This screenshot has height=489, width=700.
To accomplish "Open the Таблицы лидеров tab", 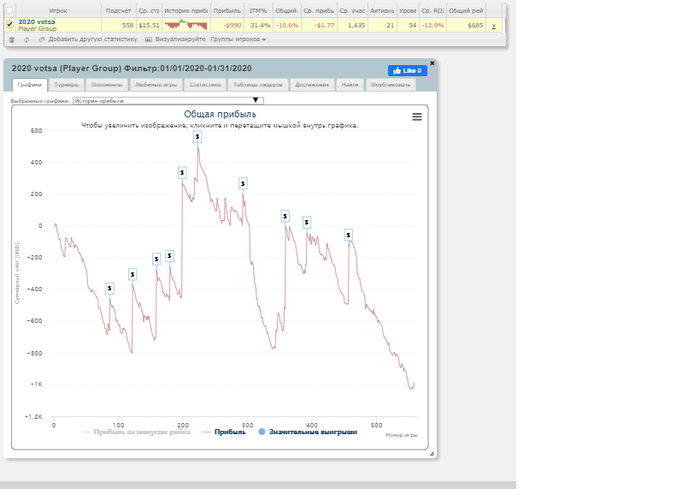I will [258, 85].
